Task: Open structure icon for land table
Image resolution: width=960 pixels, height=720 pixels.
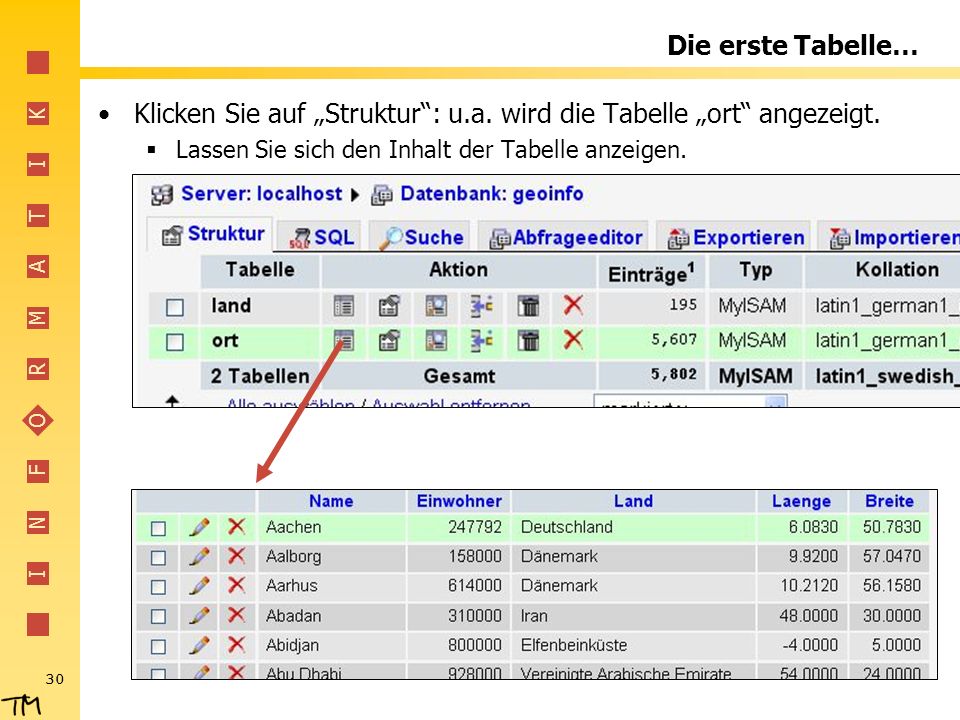Action: coord(389,306)
